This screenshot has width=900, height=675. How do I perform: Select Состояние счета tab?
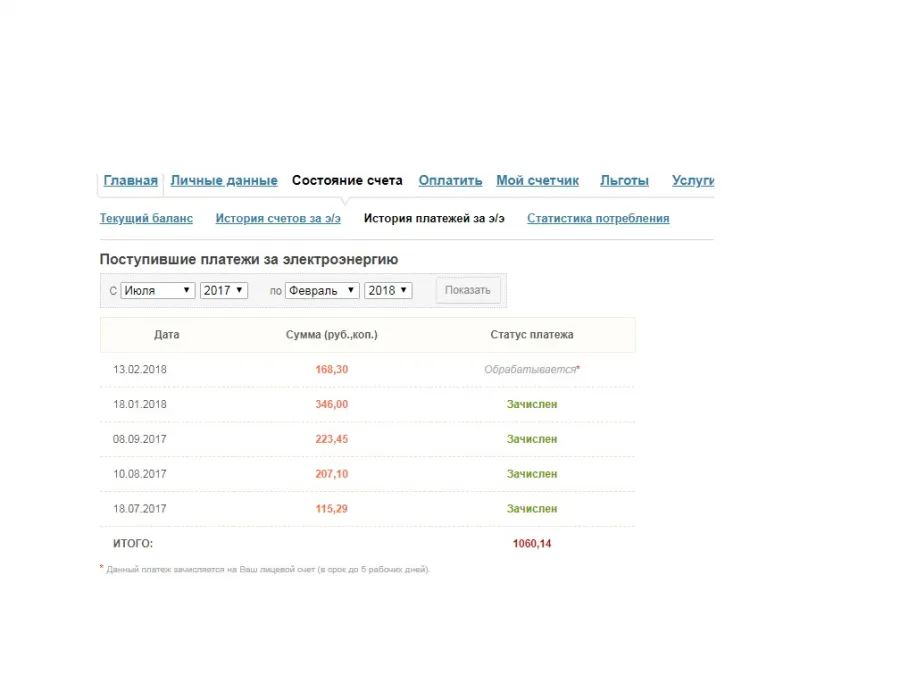point(347,180)
